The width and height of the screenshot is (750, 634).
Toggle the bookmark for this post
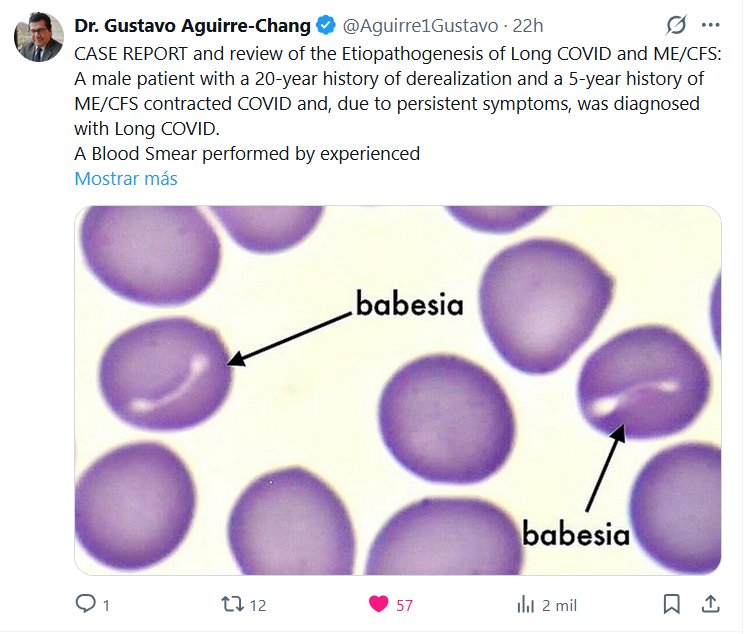(x=672, y=604)
